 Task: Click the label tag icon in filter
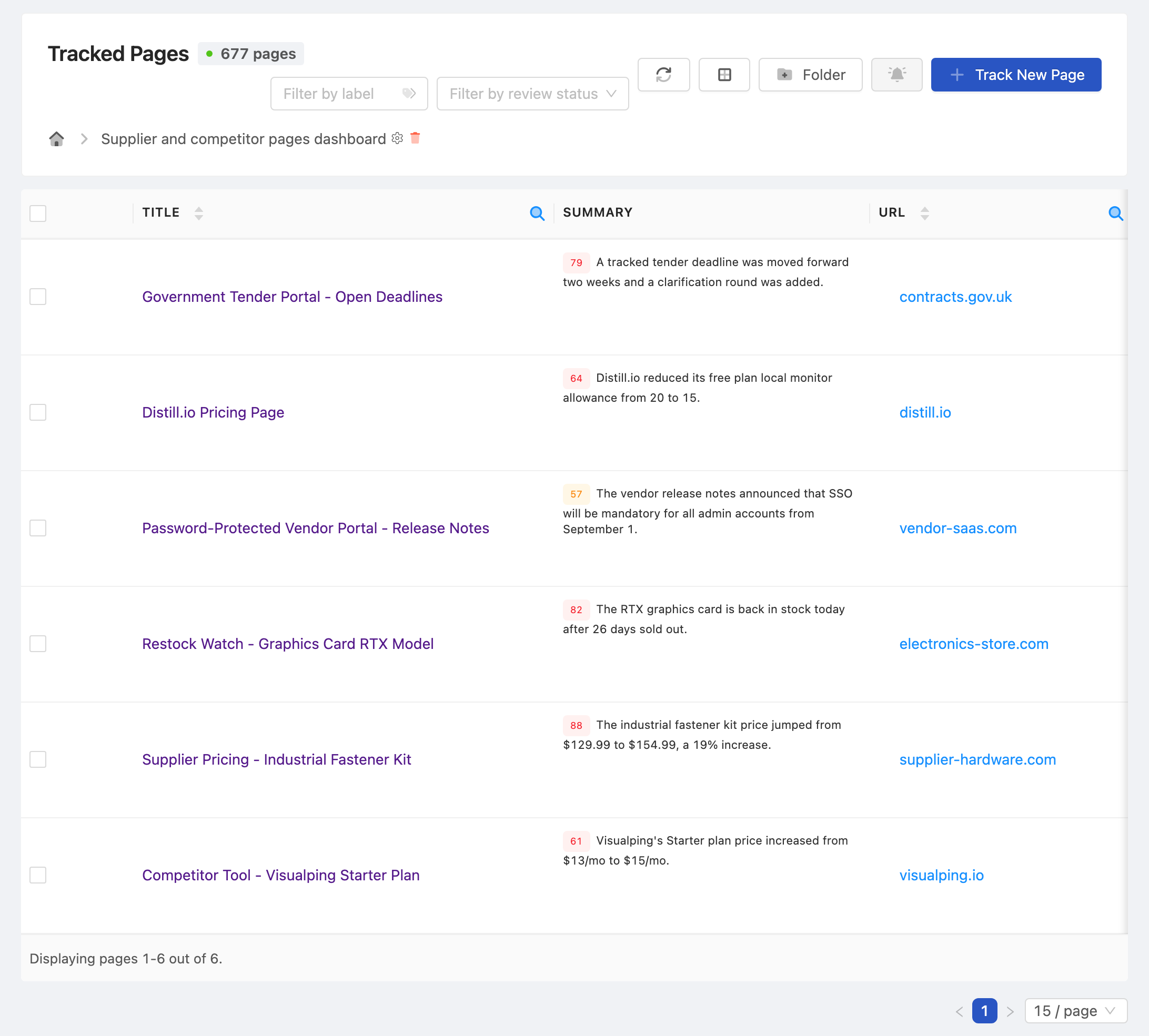(409, 94)
